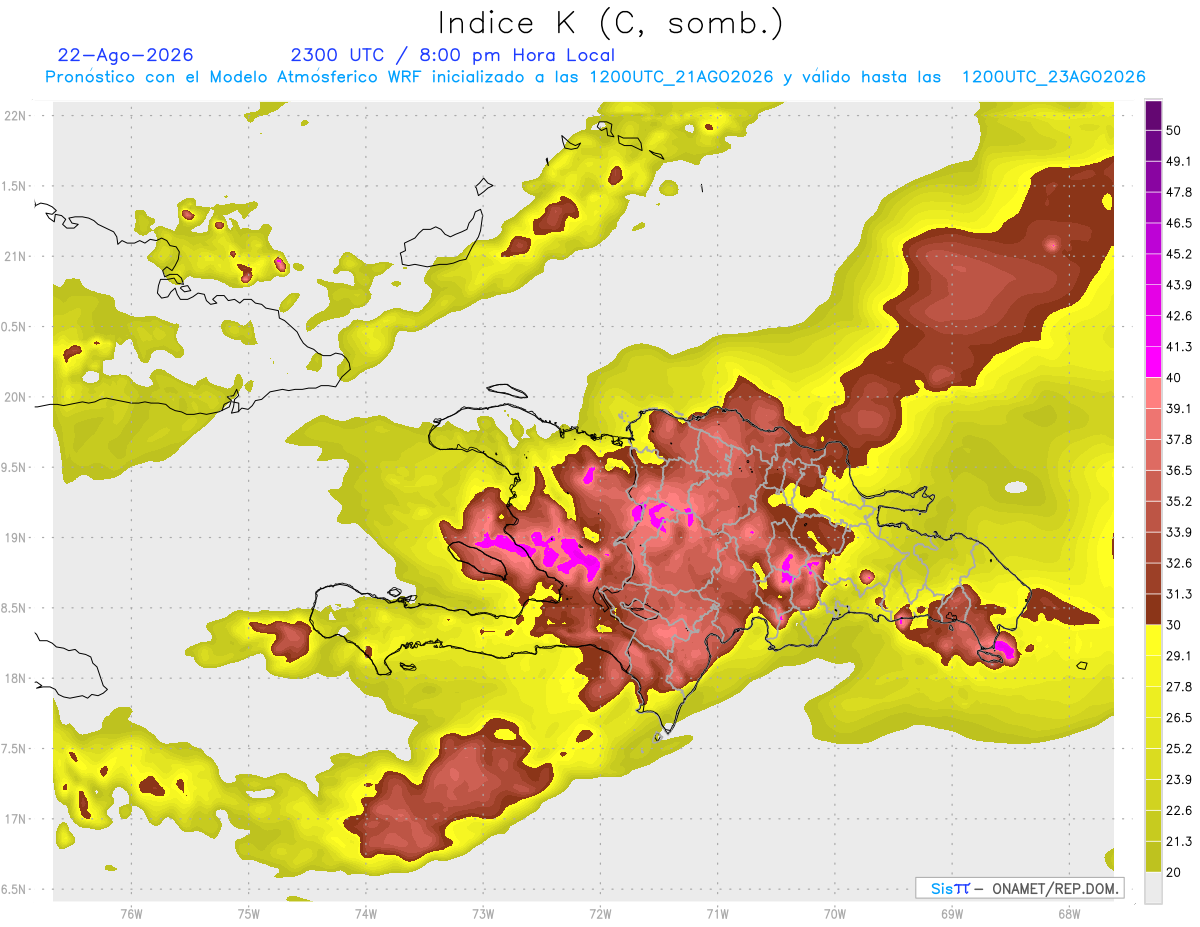Click the '2300 UTC / 8:00 pm Hora Local' time label
1200x927 pixels.
click(x=452, y=55)
